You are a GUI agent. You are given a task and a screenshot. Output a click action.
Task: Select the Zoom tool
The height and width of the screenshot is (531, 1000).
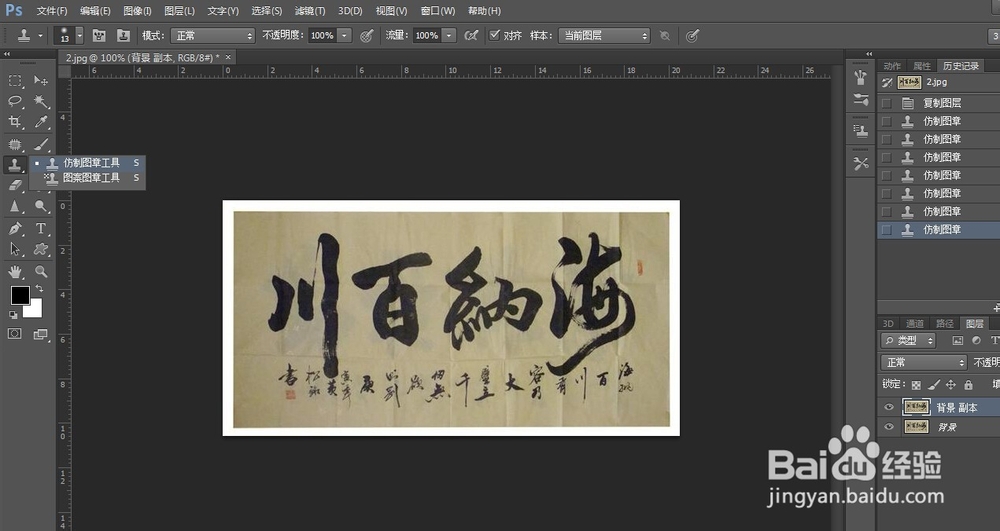pyautogui.click(x=41, y=272)
